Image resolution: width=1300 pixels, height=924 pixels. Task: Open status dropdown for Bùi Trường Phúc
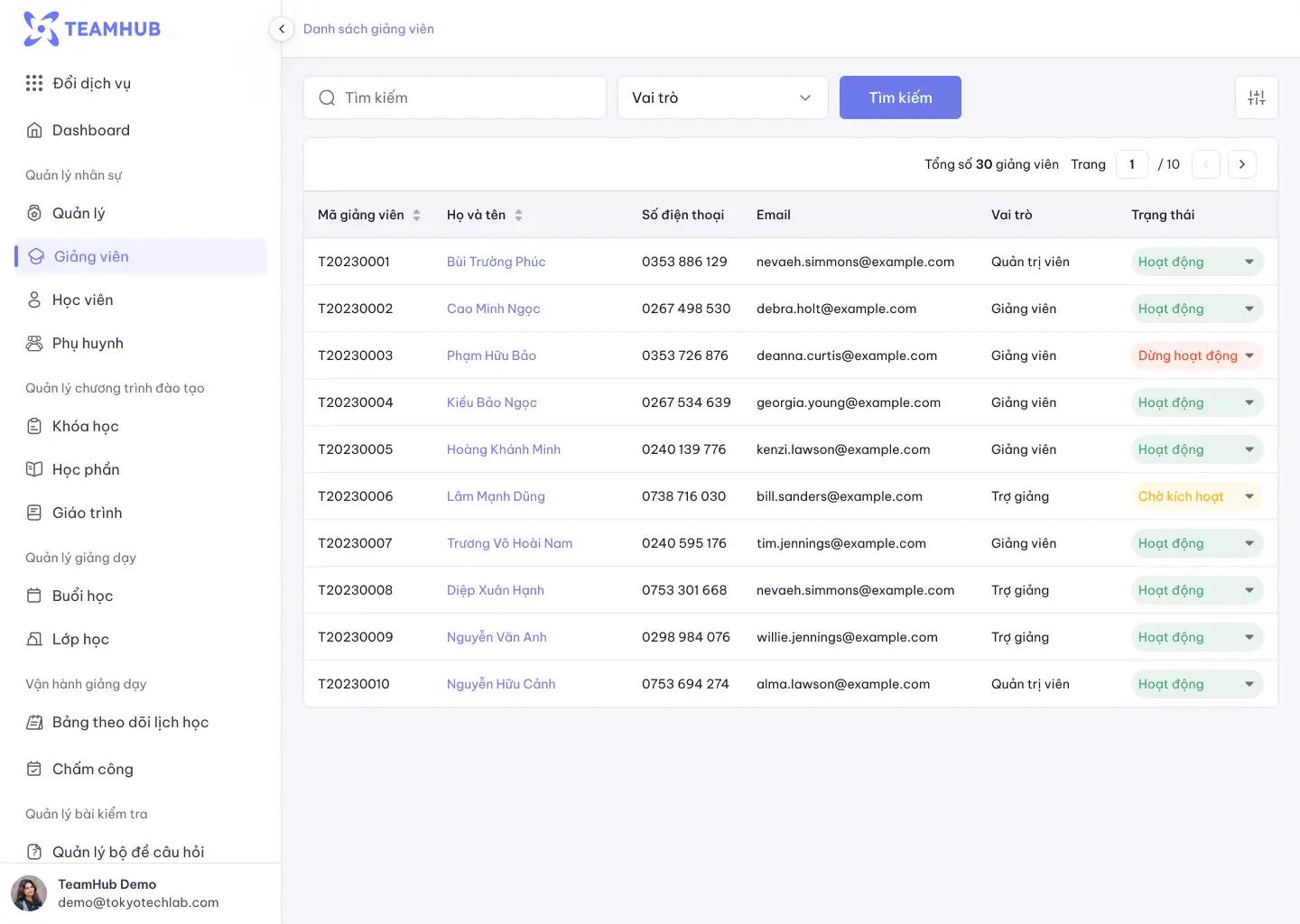pyautogui.click(x=1197, y=262)
